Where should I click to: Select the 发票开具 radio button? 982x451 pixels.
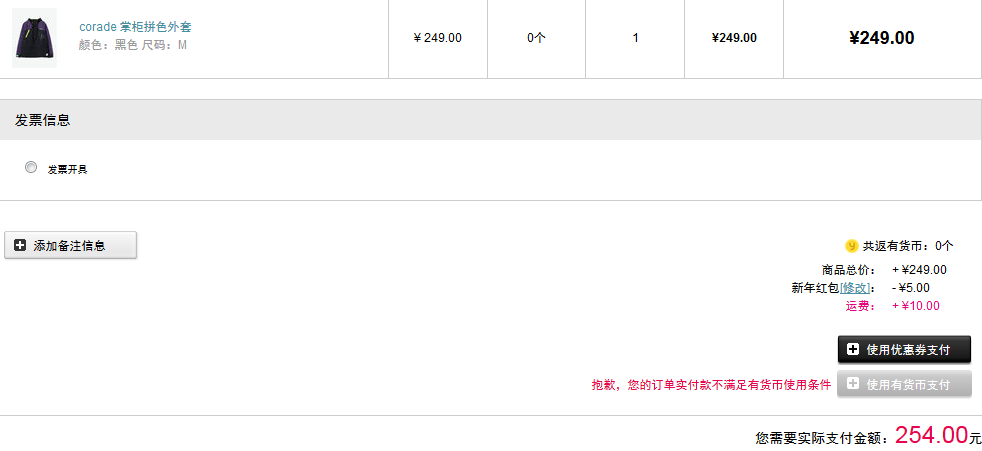31,167
